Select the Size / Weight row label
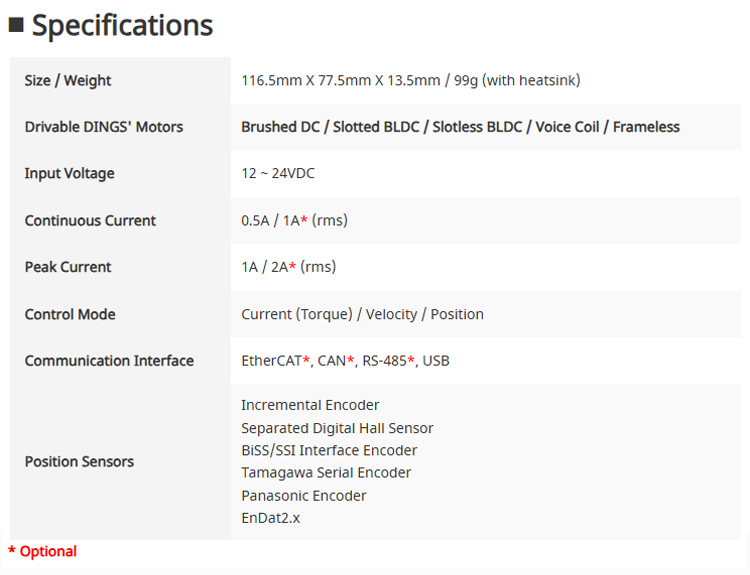750x575 pixels. 68,80
